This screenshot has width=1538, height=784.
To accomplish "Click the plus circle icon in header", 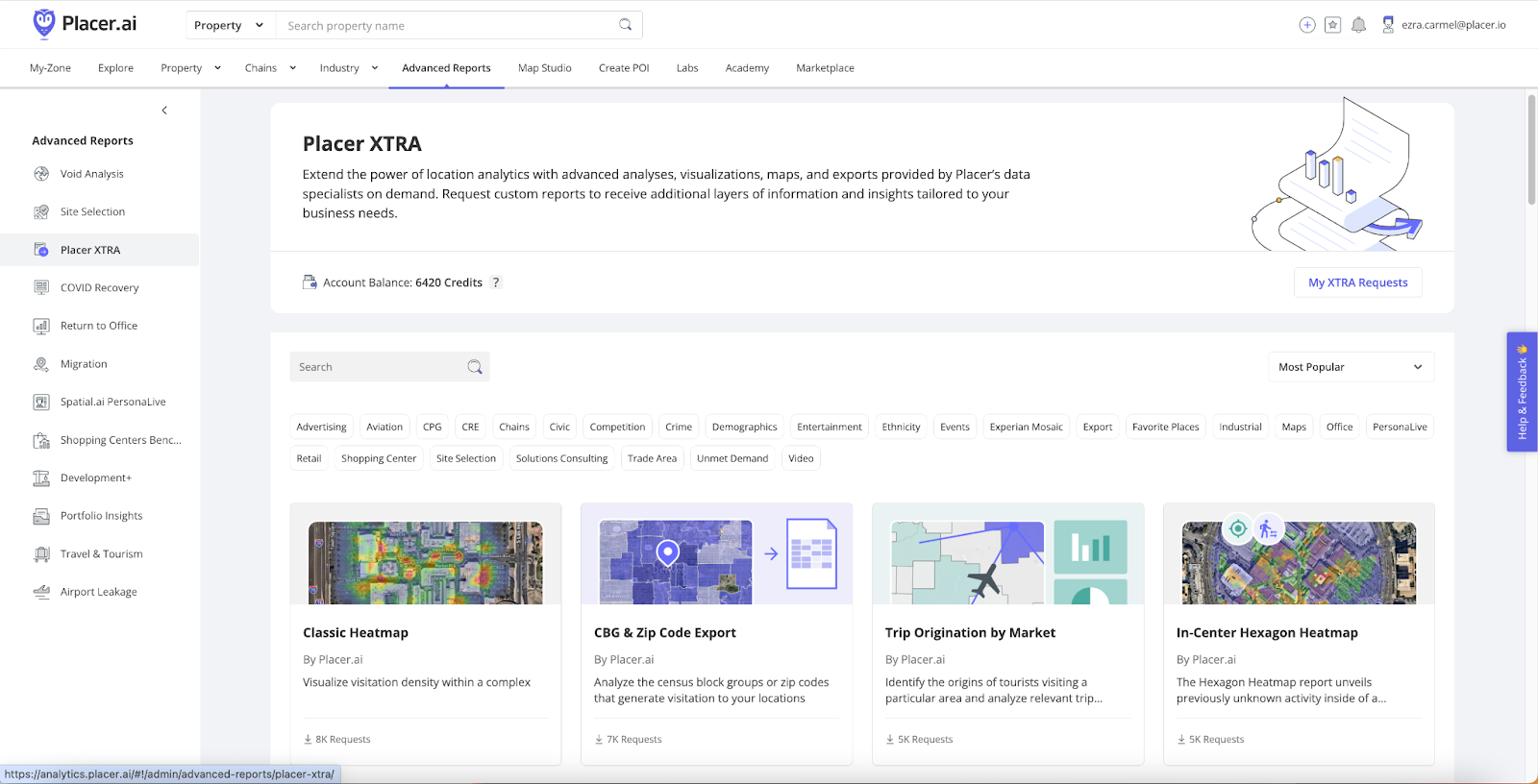I will tap(1307, 25).
